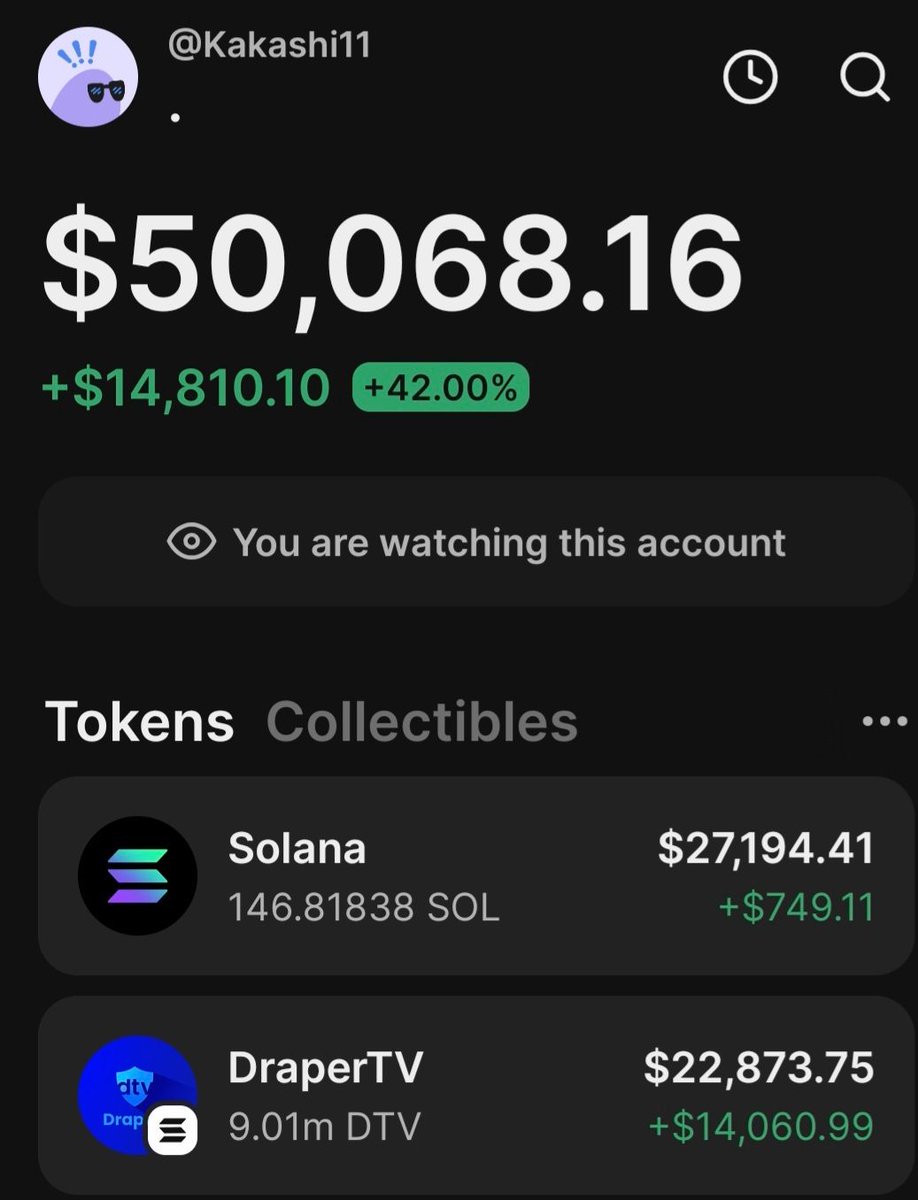
Task: Click the Solana $27,194.41 value
Action: [x=765, y=848]
